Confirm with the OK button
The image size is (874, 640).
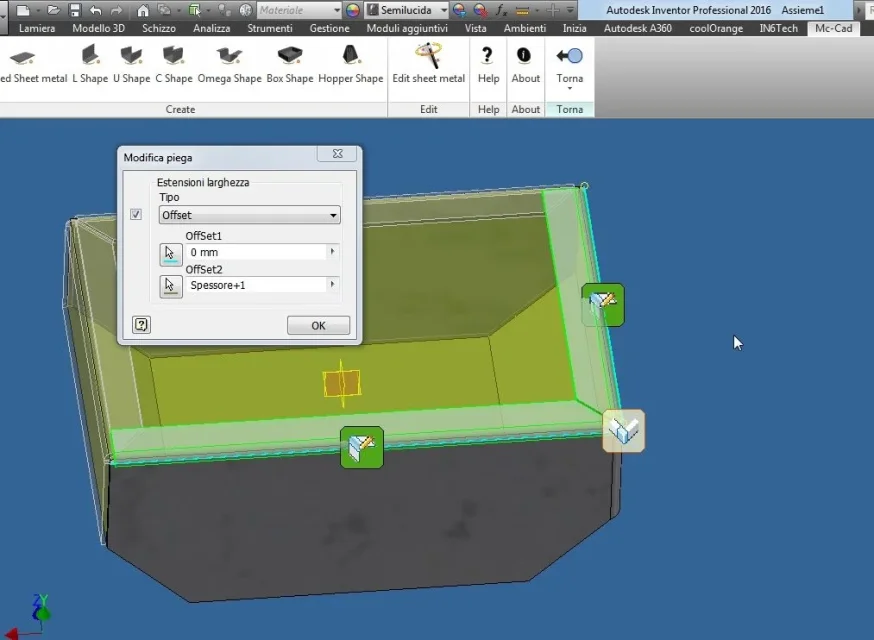pos(318,326)
